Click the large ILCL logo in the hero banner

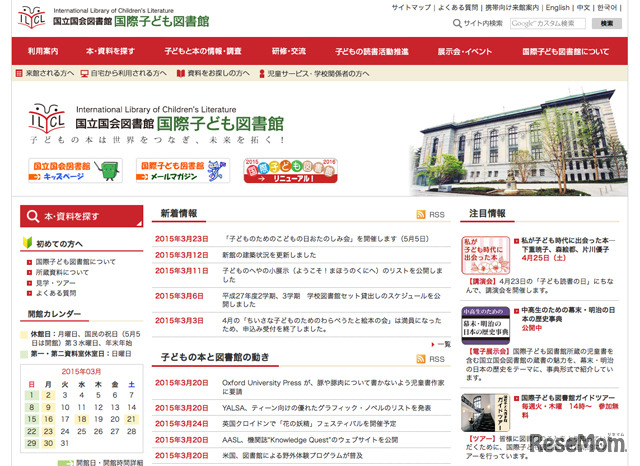tap(47, 118)
